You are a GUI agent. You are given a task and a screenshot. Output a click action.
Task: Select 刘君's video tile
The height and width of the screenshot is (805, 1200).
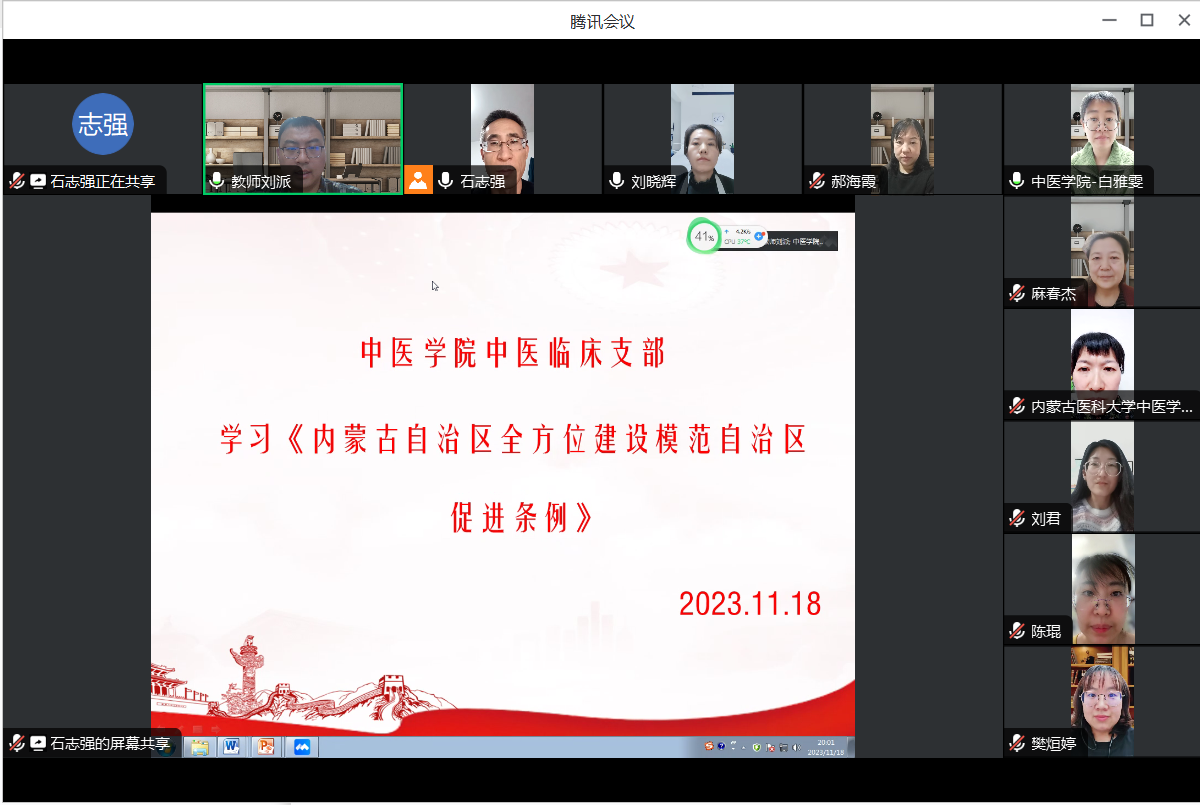coord(1101,477)
